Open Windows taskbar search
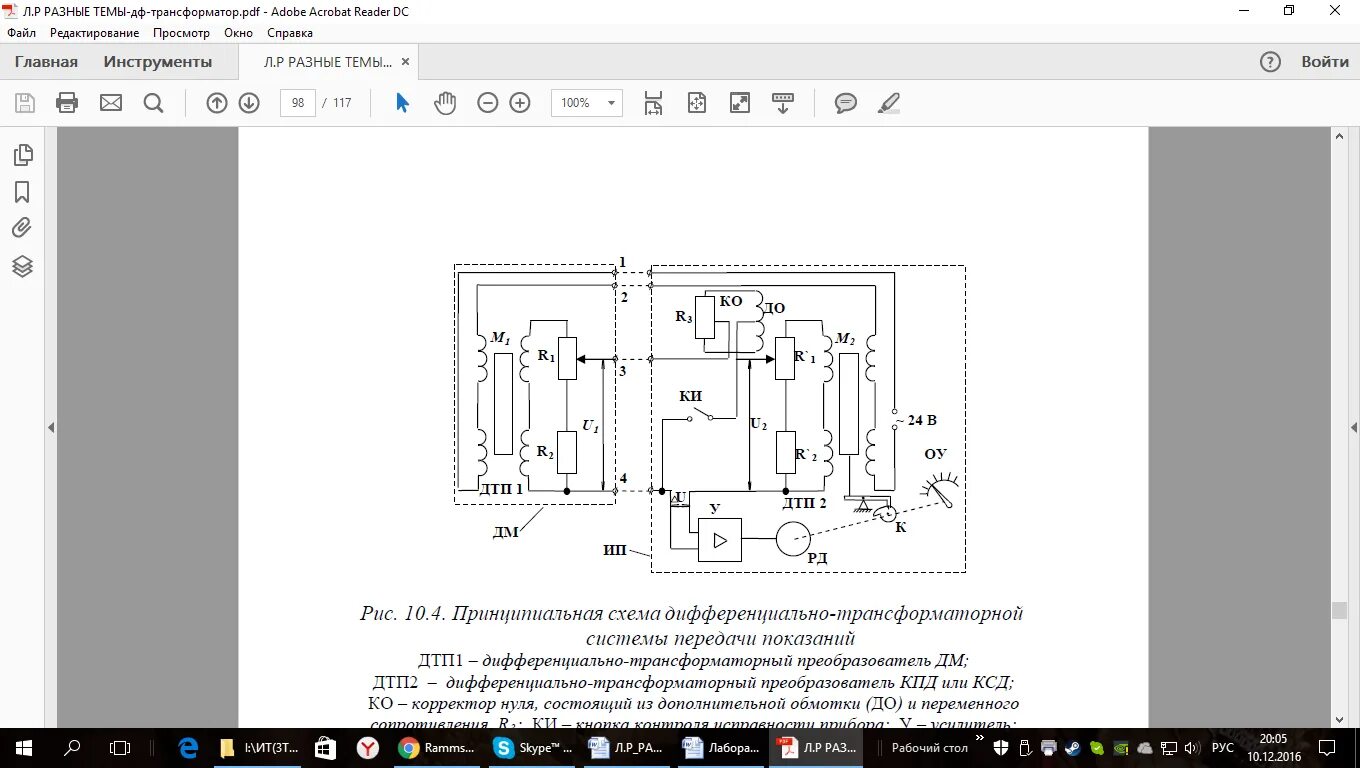Screen dimensions: 1360x768 pos(72,748)
